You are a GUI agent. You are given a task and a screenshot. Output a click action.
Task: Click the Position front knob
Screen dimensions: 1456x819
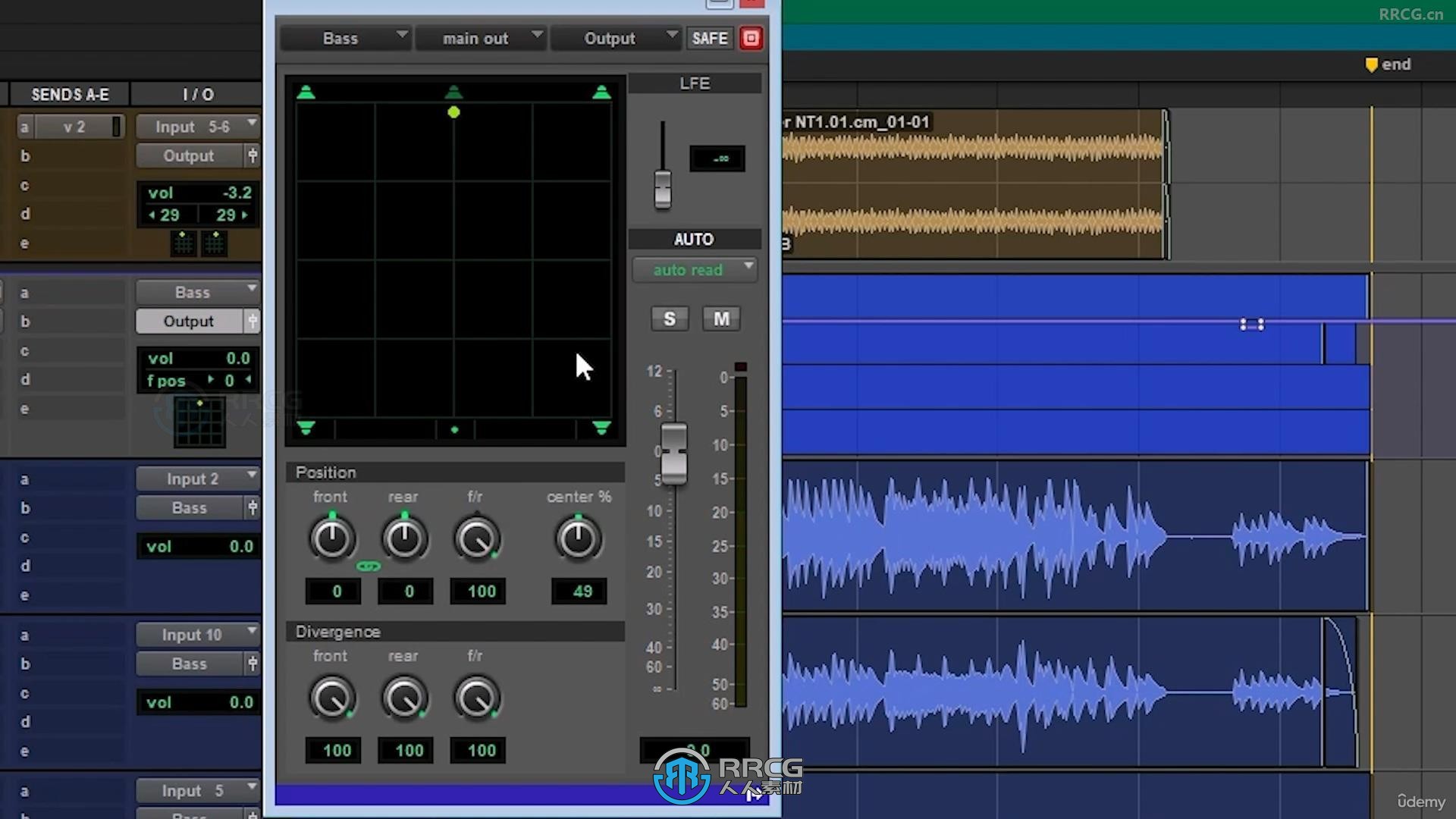[x=332, y=538]
